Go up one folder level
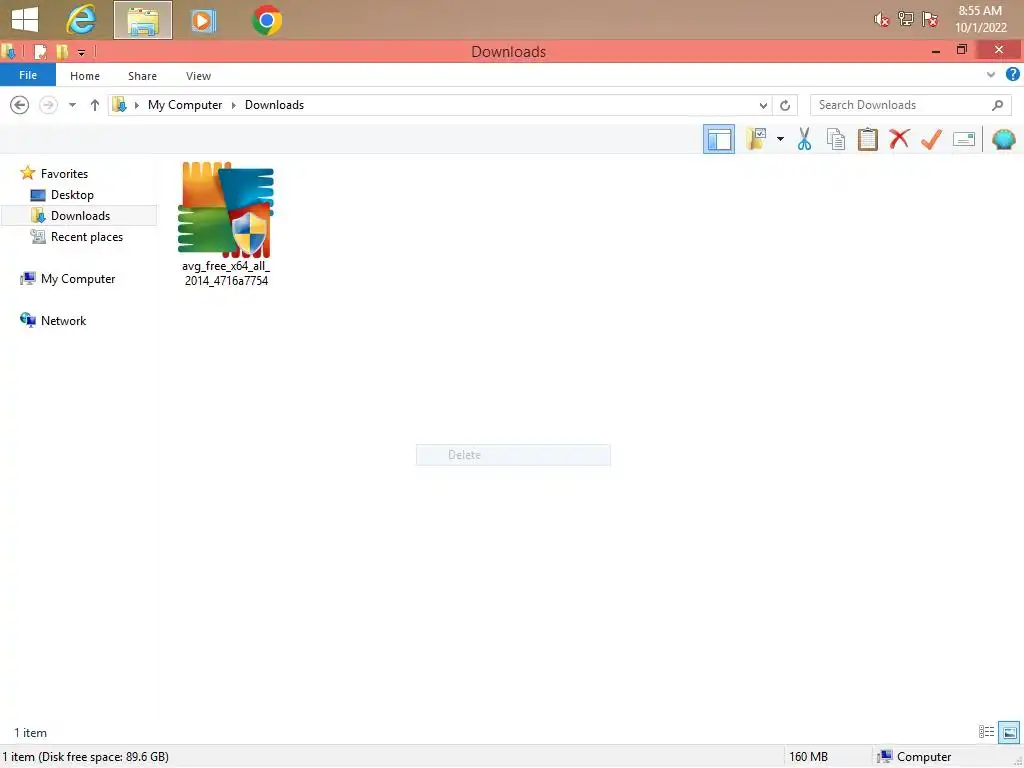 pos(95,104)
